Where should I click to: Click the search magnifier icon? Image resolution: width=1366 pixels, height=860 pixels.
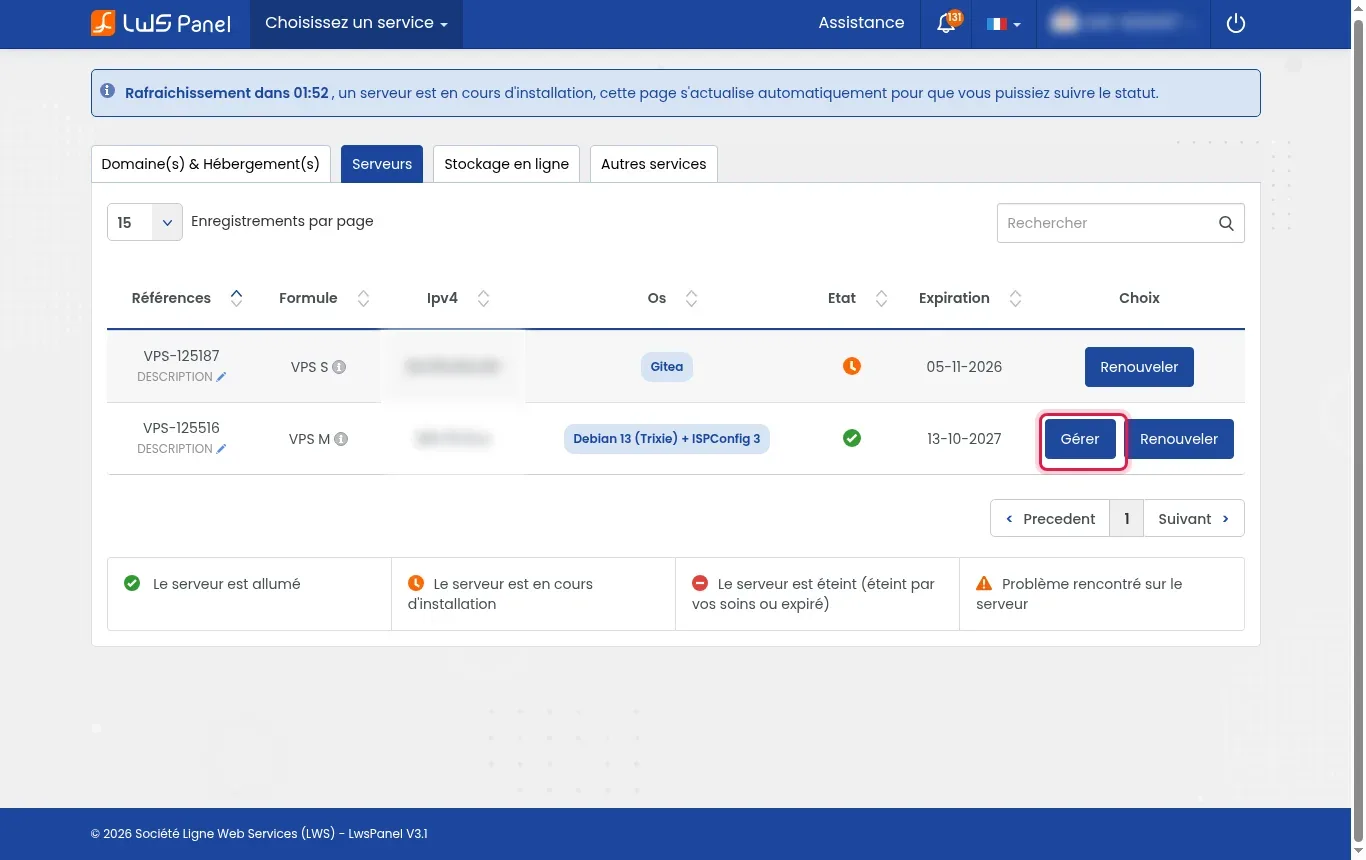point(1226,223)
